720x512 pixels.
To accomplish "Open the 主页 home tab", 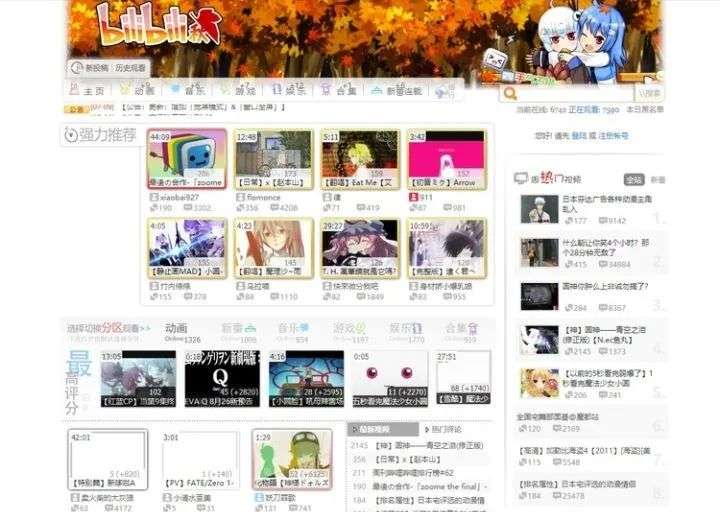I will point(87,90).
